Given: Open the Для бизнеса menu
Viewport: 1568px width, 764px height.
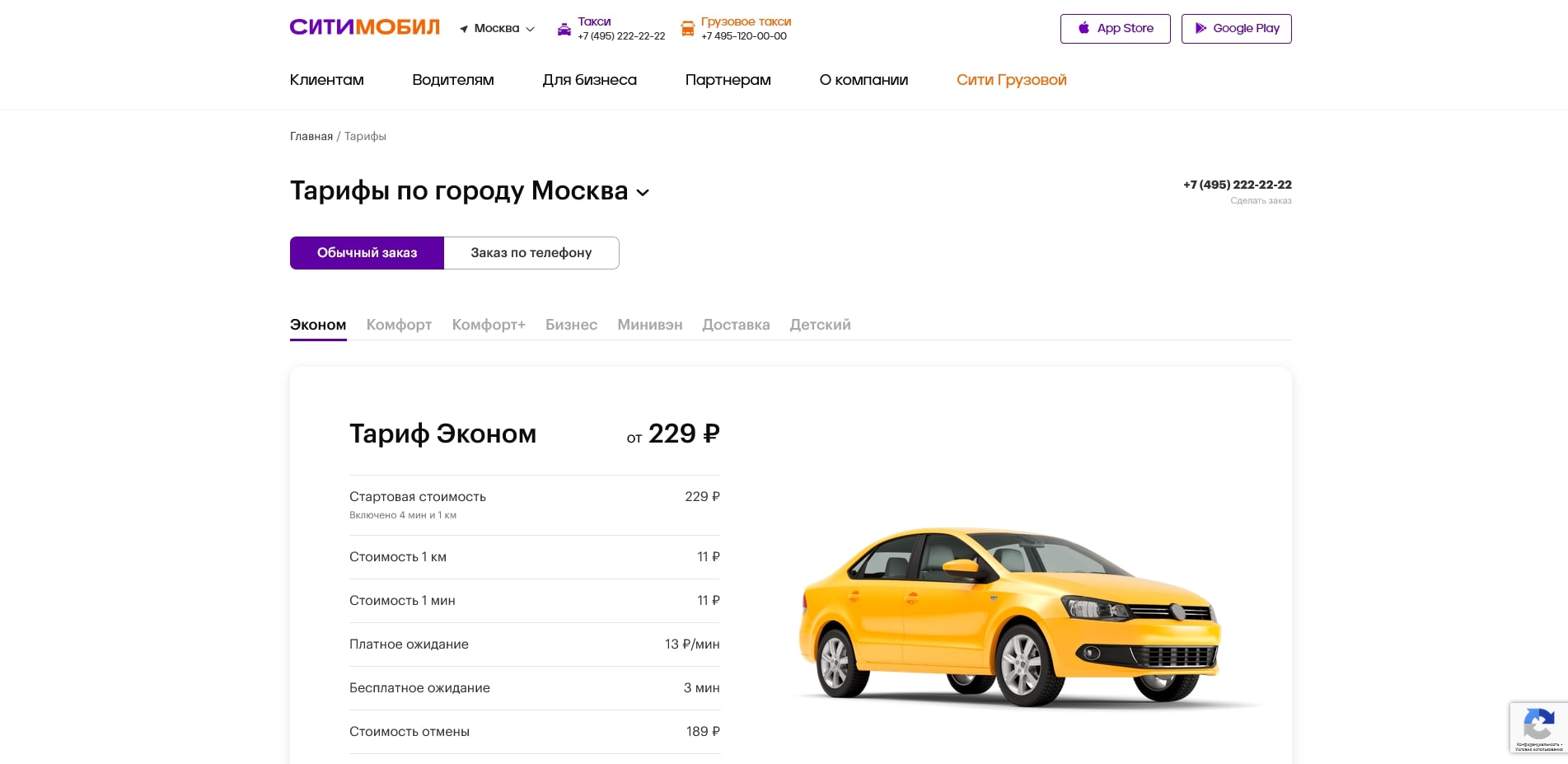Looking at the screenshot, I should (589, 80).
